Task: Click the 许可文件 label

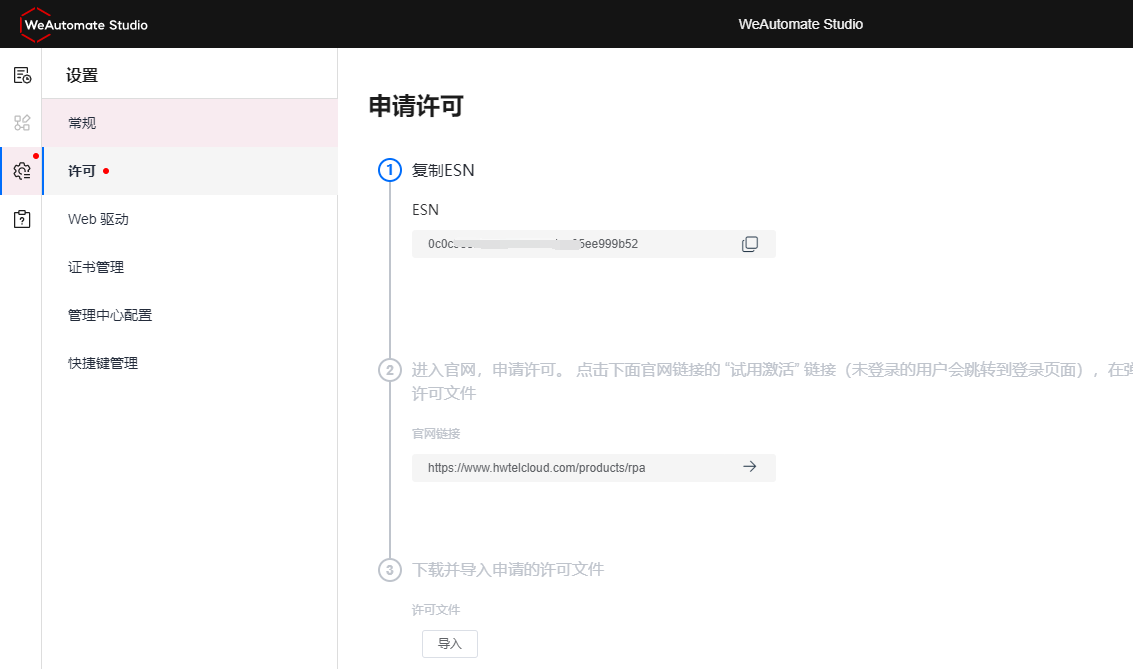Action: tap(436, 610)
